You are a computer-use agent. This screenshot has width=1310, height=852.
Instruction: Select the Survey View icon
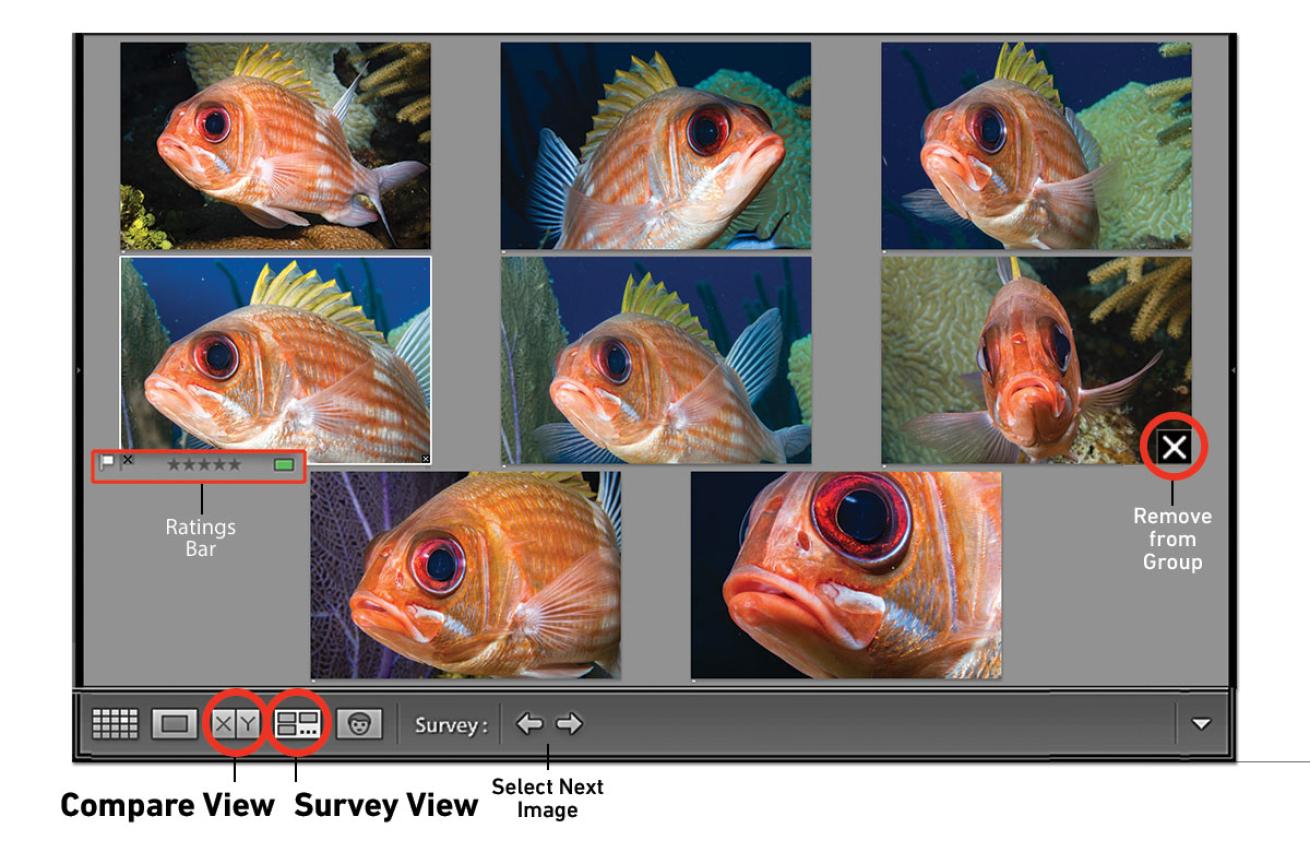tap(297, 723)
